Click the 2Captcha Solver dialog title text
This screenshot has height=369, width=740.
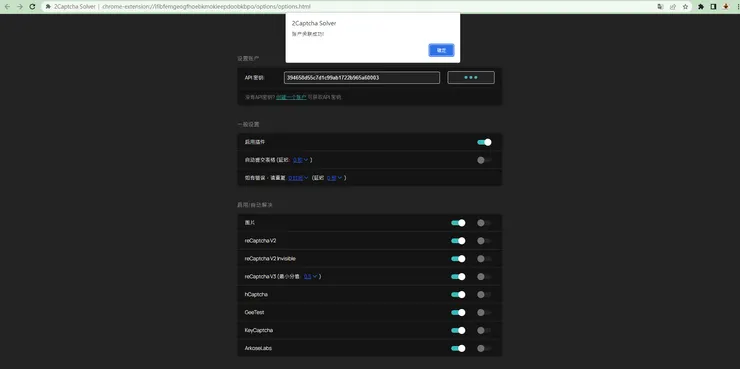click(x=314, y=24)
